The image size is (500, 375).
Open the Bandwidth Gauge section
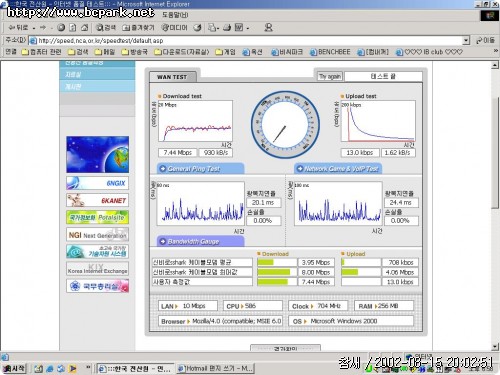(200, 241)
